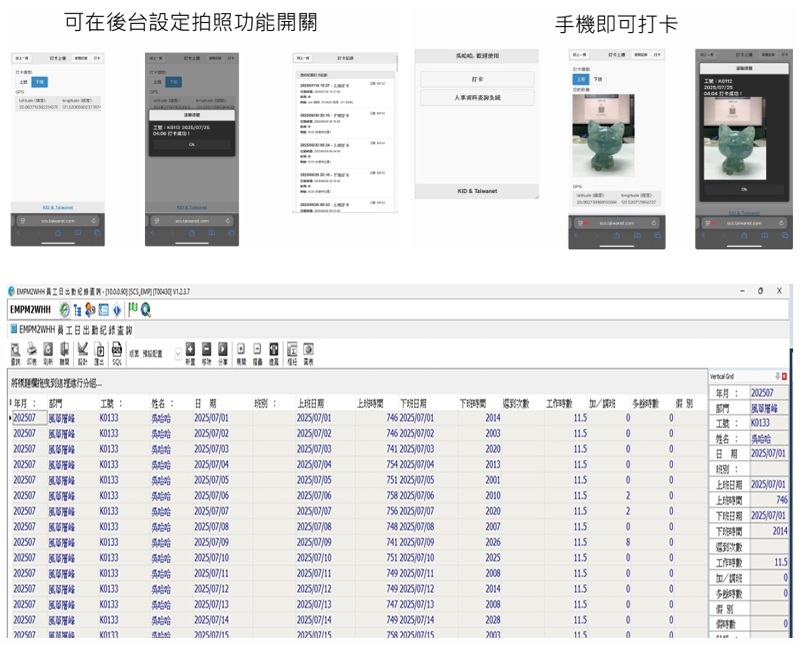This screenshot has width=811, height=651.
Task: Click the 設計 (design) chart icon
Action: point(82,353)
